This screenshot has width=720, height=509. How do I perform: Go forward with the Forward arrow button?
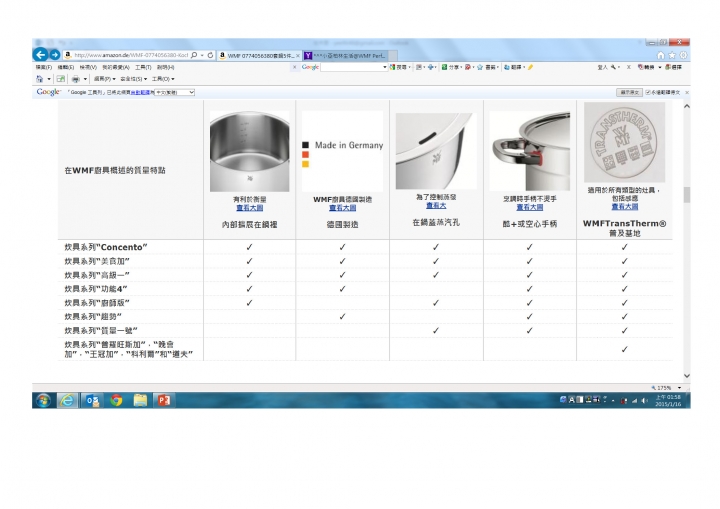(55, 55)
